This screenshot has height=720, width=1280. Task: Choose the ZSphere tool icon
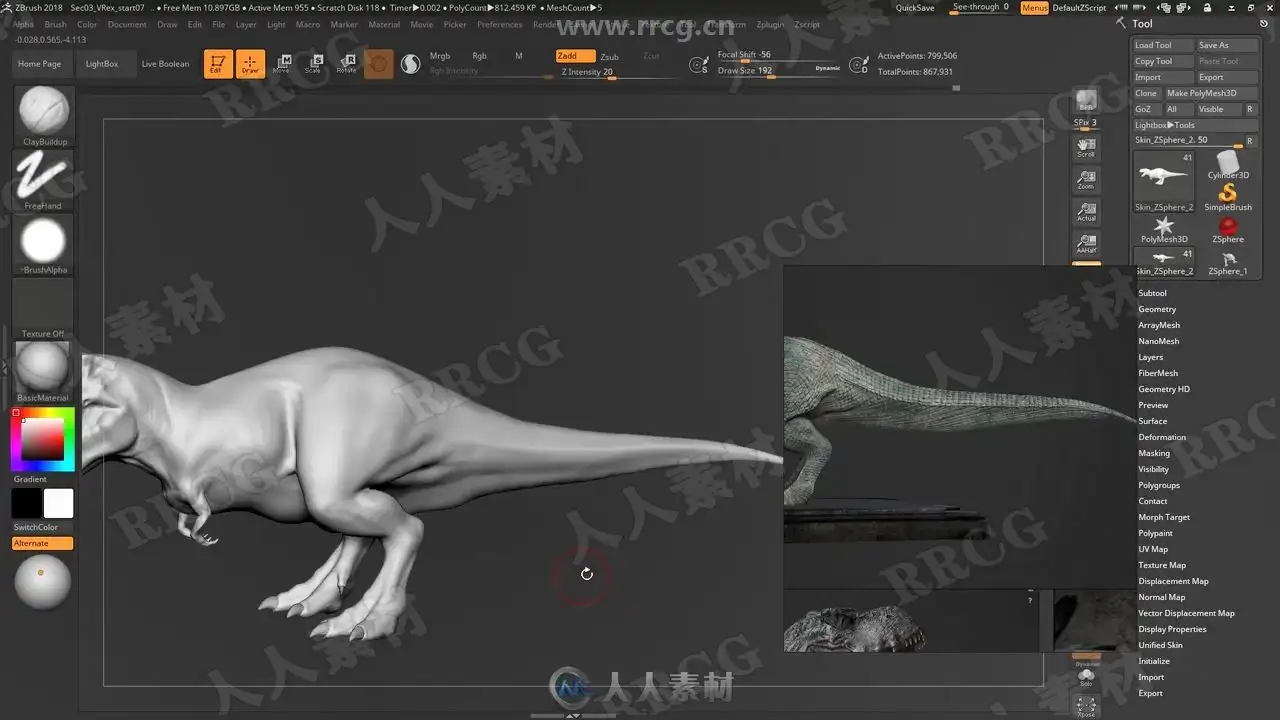pos(1228,229)
